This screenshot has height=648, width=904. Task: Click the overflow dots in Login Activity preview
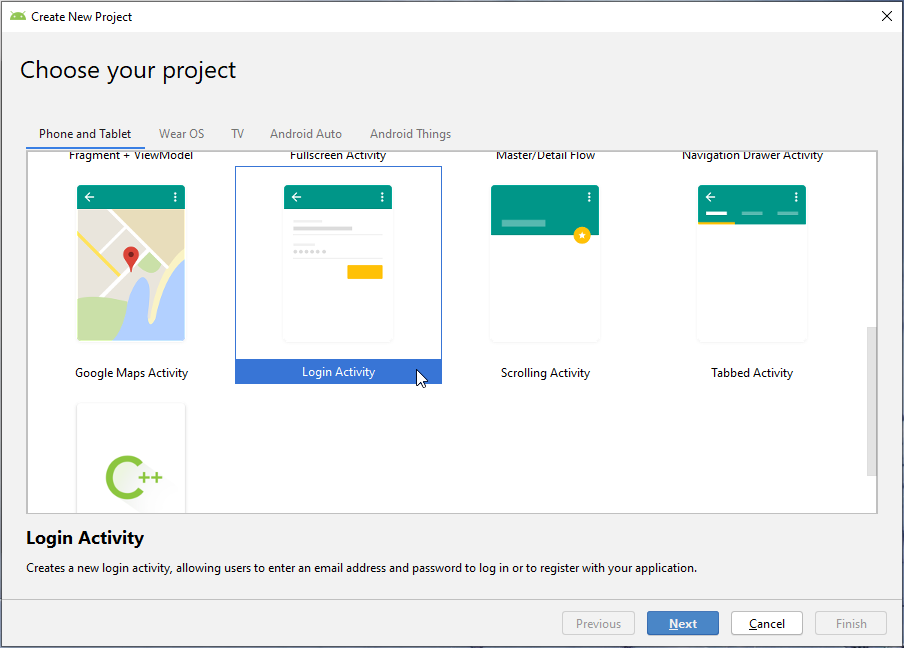click(x=382, y=197)
